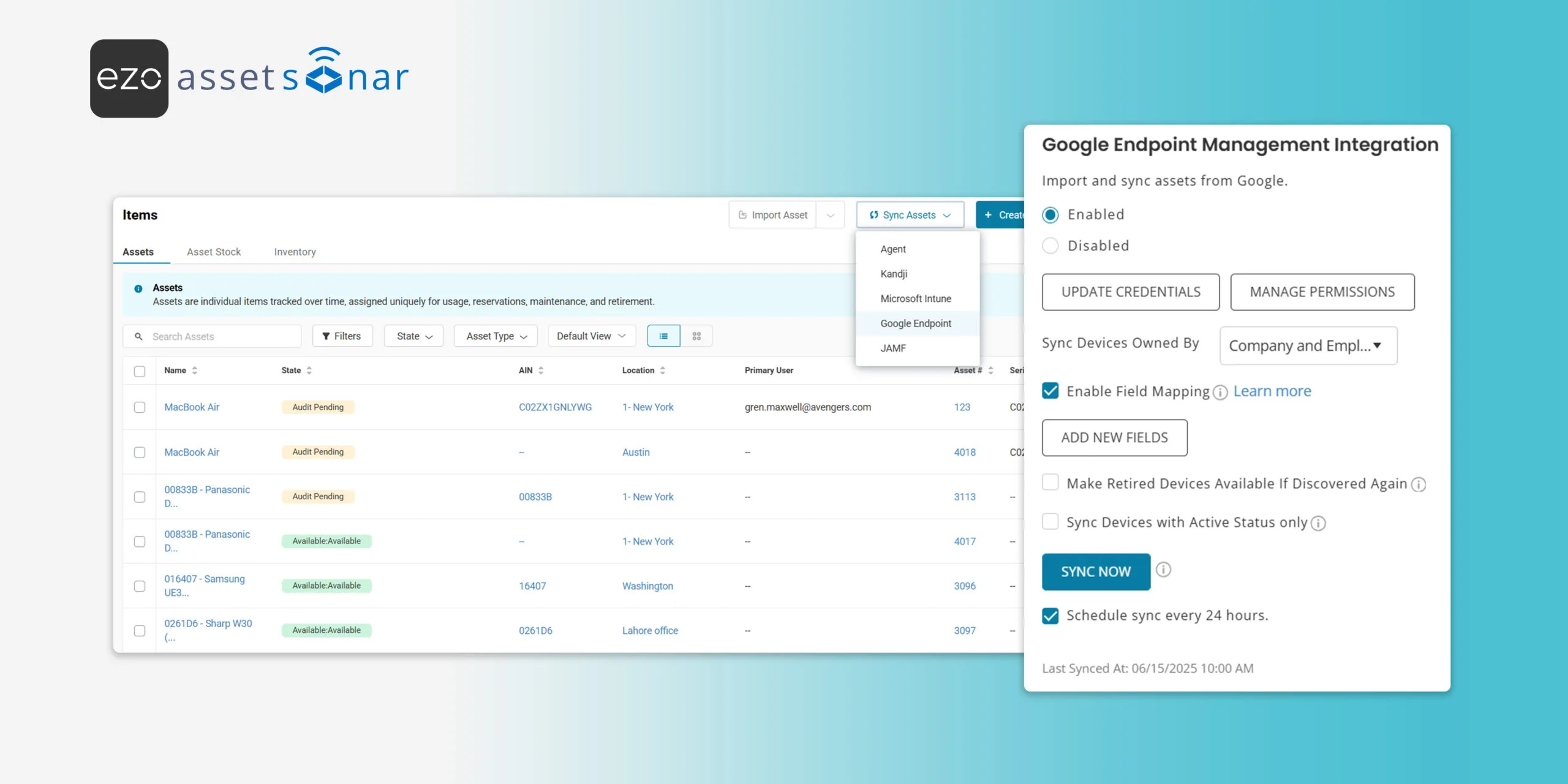The image size is (1568, 784).
Task: Click the UPDATE CREDENTIALS button
Action: [x=1131, y=292]
